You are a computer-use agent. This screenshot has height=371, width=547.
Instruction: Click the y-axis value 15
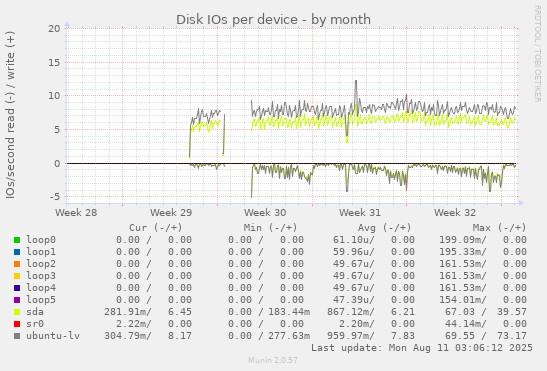click(x=54, y=62)
